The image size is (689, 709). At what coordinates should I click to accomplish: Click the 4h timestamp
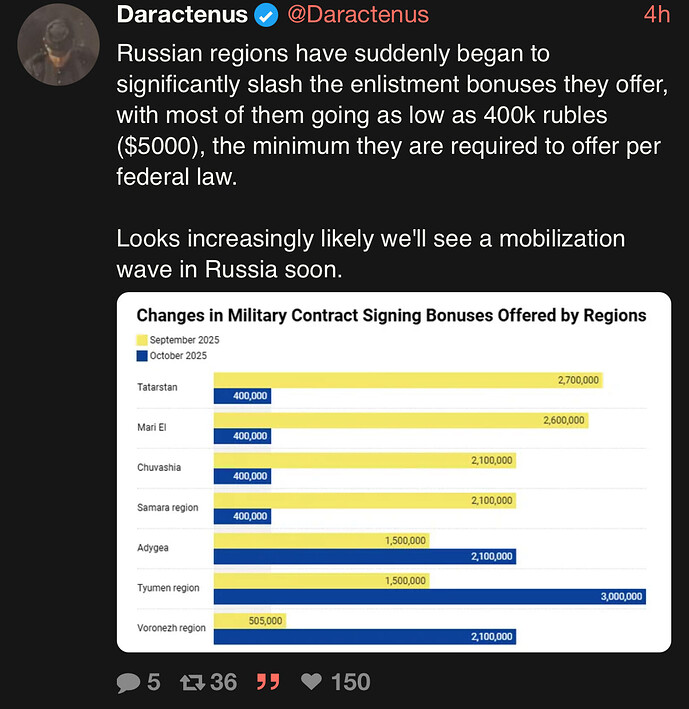tap(656, 15)
